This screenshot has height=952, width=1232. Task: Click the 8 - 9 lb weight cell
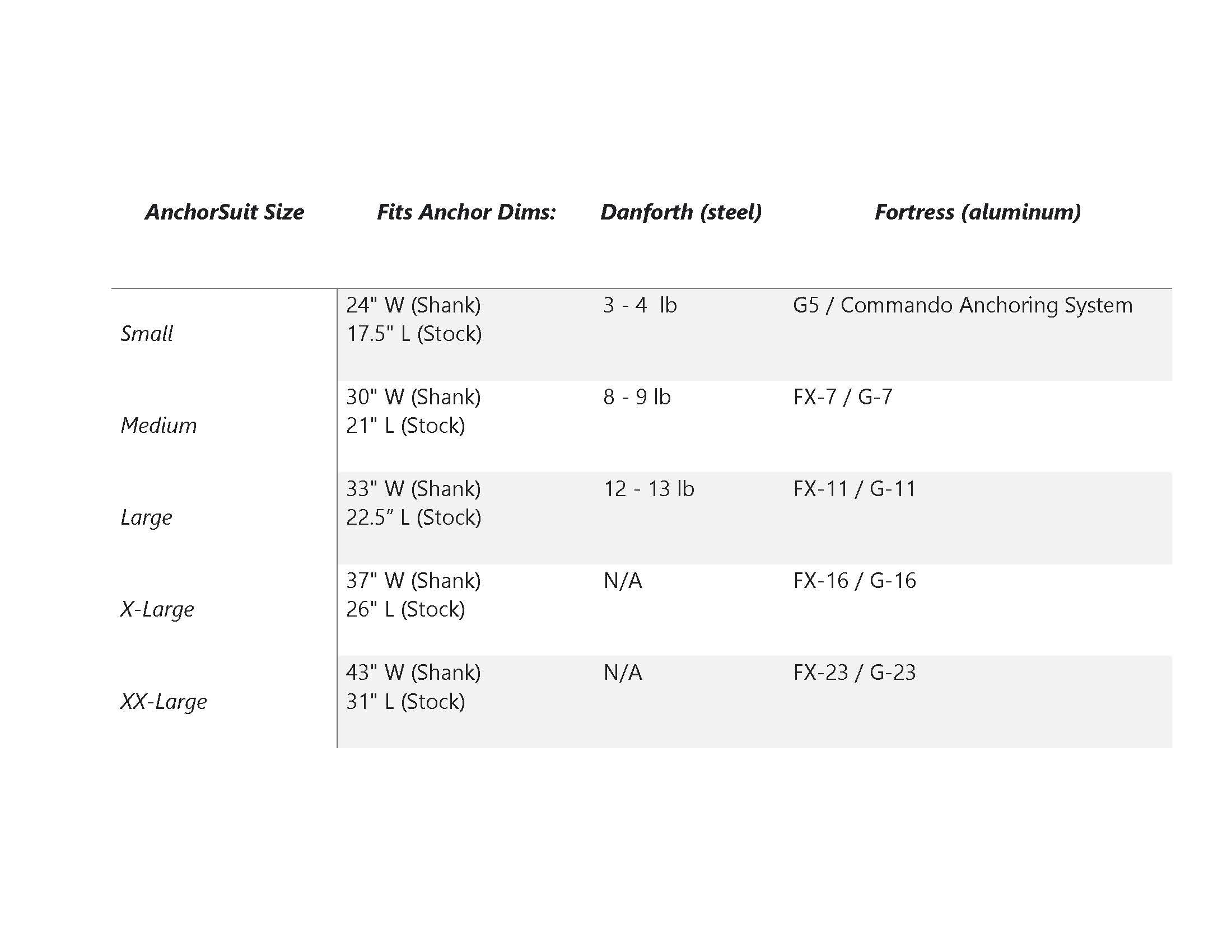point(637,397)
